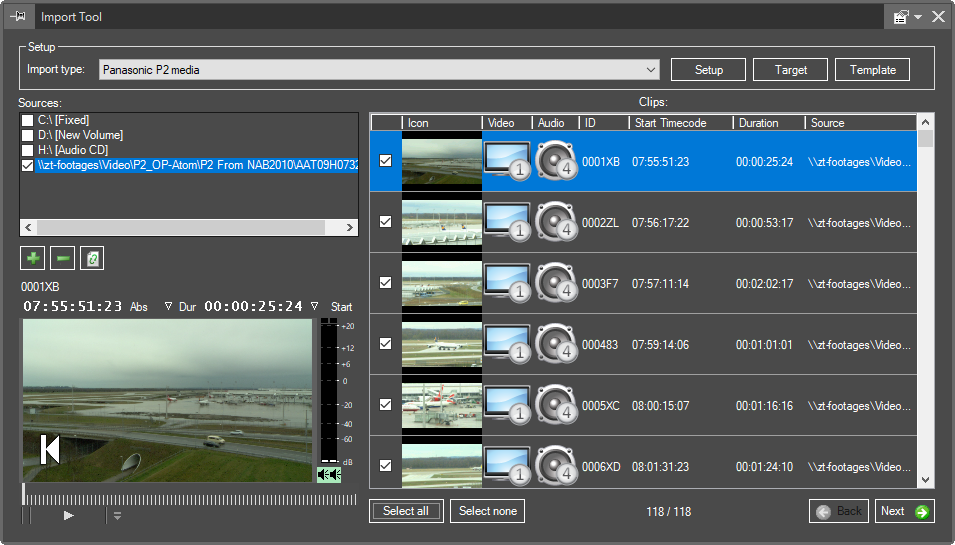
Task: Click the refresh sources icon
Action: pyautogui.click(x=92, y=258)
